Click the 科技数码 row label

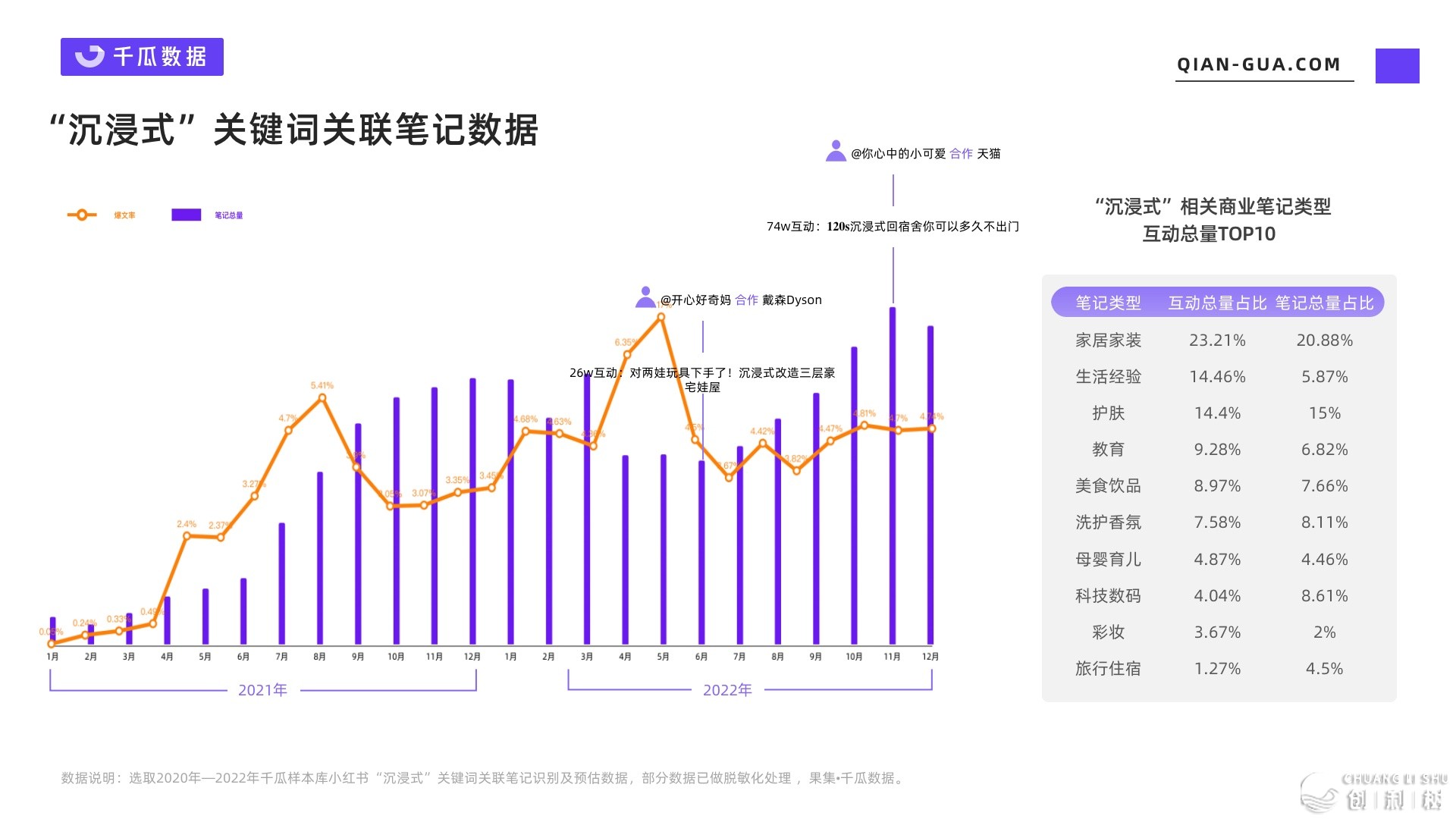point(1108,596)
